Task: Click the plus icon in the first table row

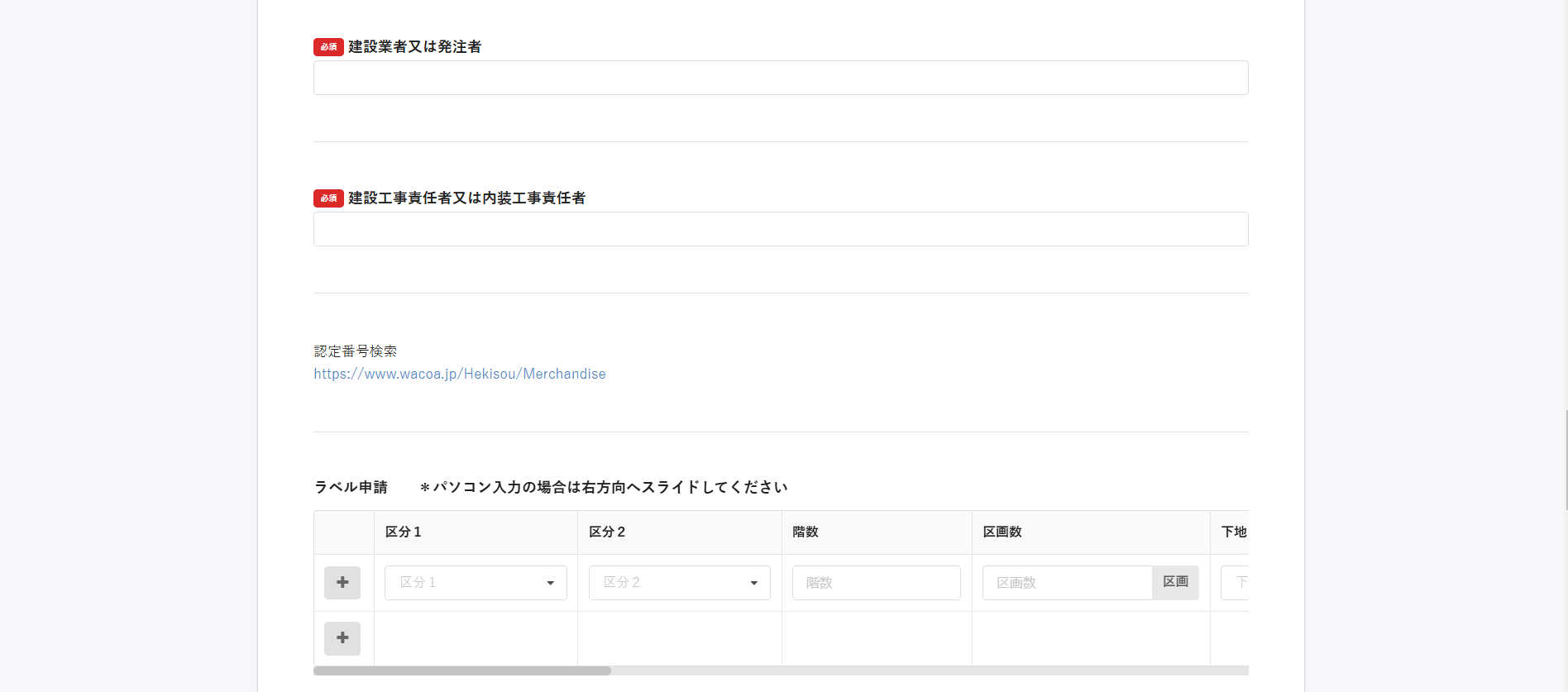Action: 342,583
